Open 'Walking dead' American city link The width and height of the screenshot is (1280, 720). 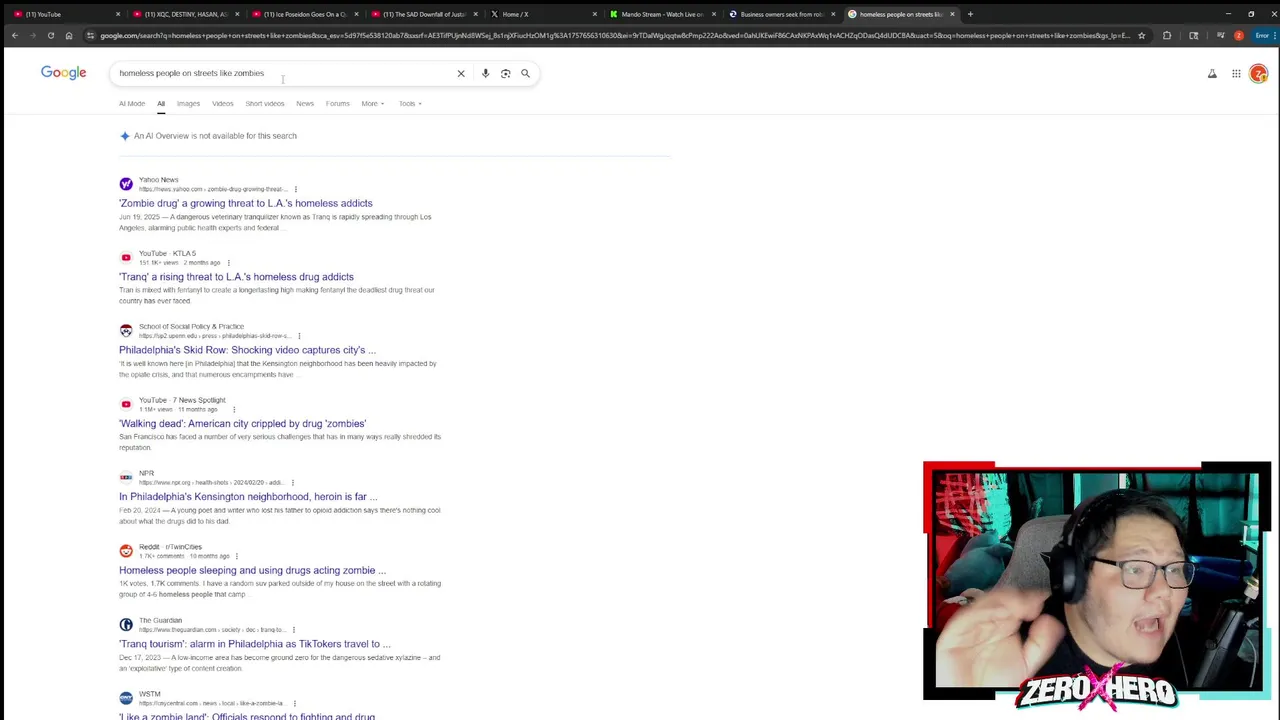click(x=242, y=424)
